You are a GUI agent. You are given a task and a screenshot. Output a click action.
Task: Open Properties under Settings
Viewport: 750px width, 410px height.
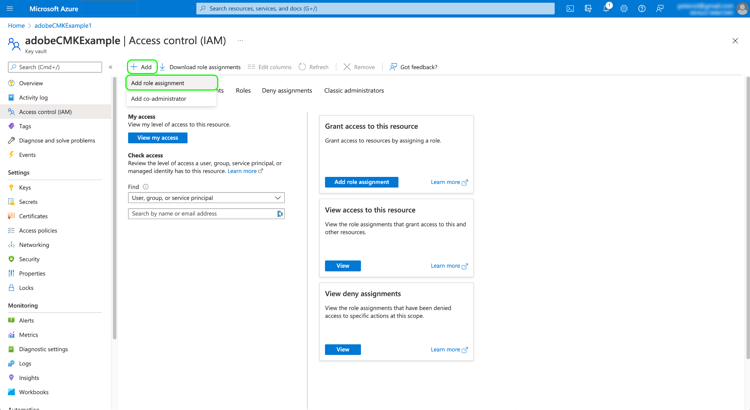tap(32, 274)
